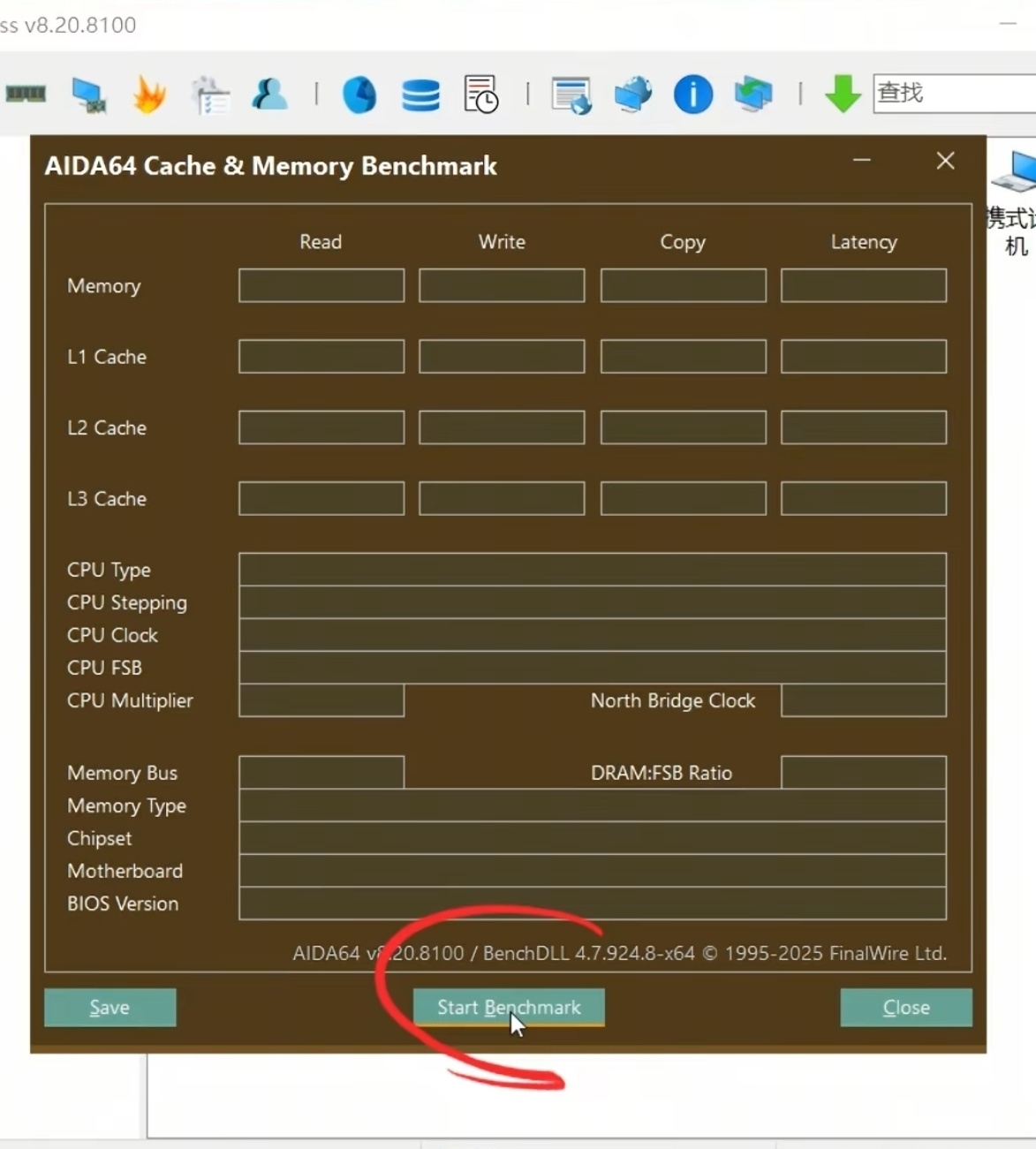This screenshot has width=1036, height=1149.
Task: Click the blue database stack icon
Action: pos(420,95)
